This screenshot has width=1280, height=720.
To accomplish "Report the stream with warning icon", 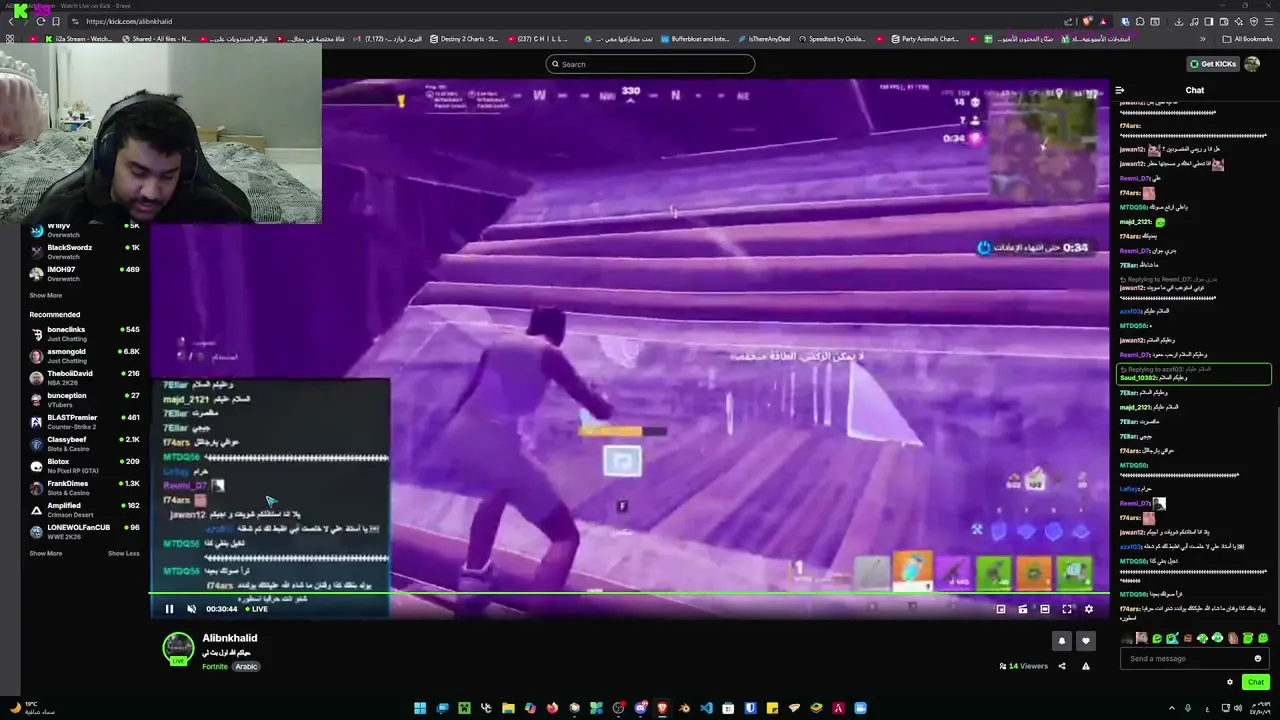I will pyautogui.click(x=1086, y=666).
